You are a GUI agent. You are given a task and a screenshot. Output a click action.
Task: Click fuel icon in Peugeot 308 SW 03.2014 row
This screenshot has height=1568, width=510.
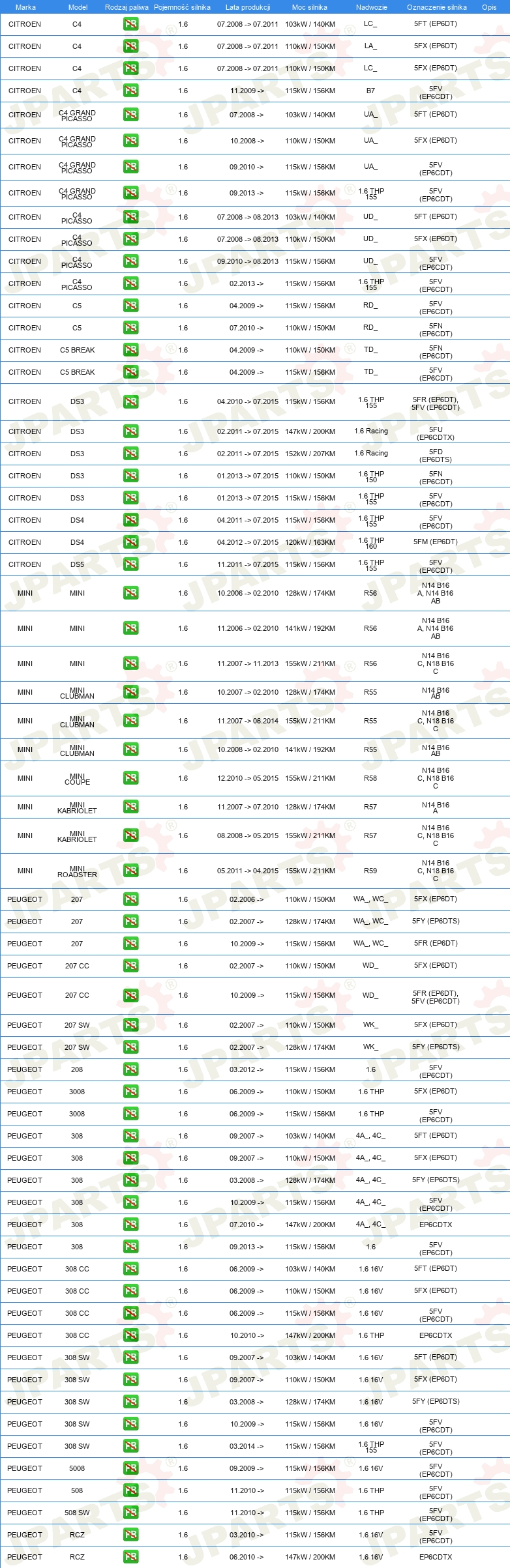[x=130, y=1446]
